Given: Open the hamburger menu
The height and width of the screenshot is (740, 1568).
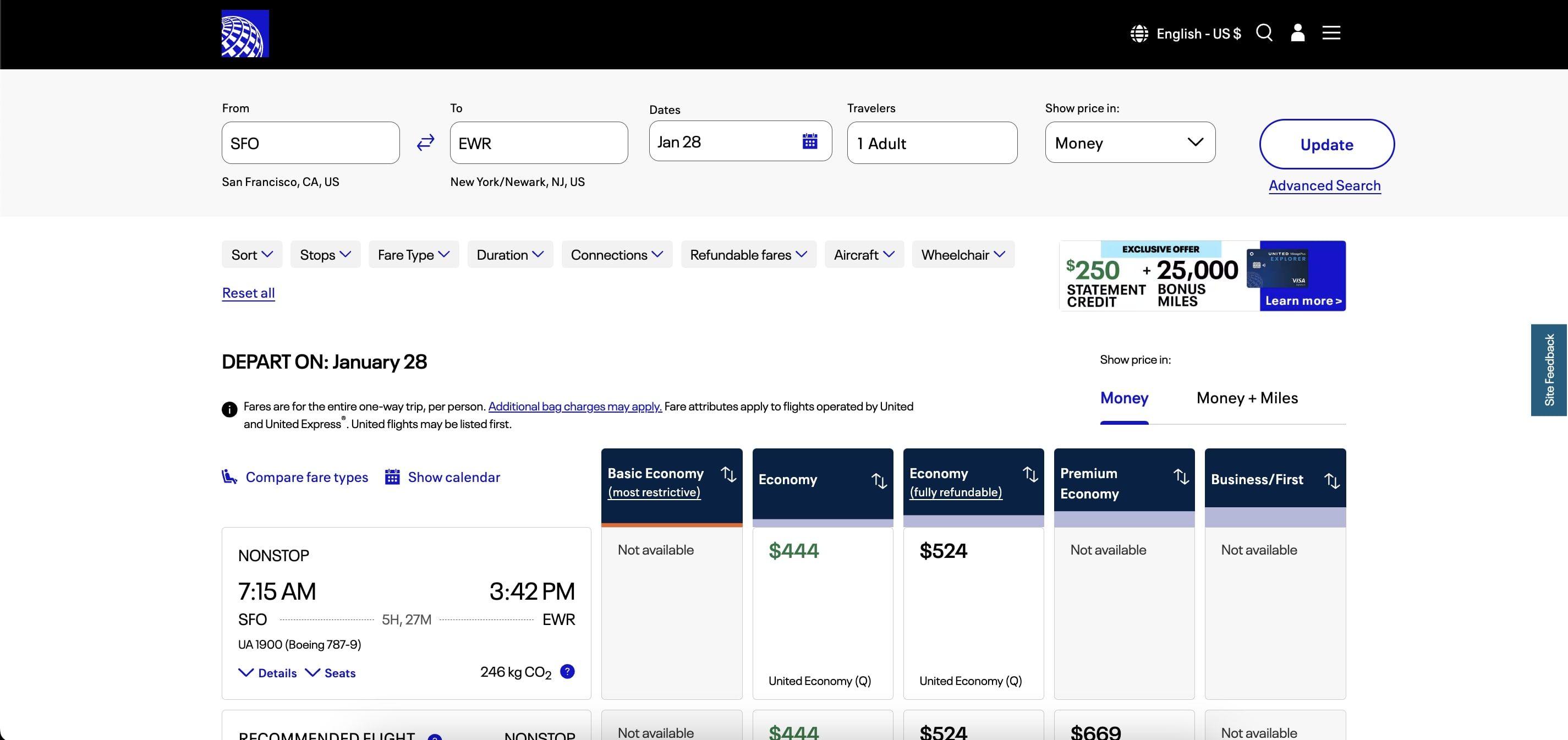Looking at the screenshot, I should click(1331, 33).
